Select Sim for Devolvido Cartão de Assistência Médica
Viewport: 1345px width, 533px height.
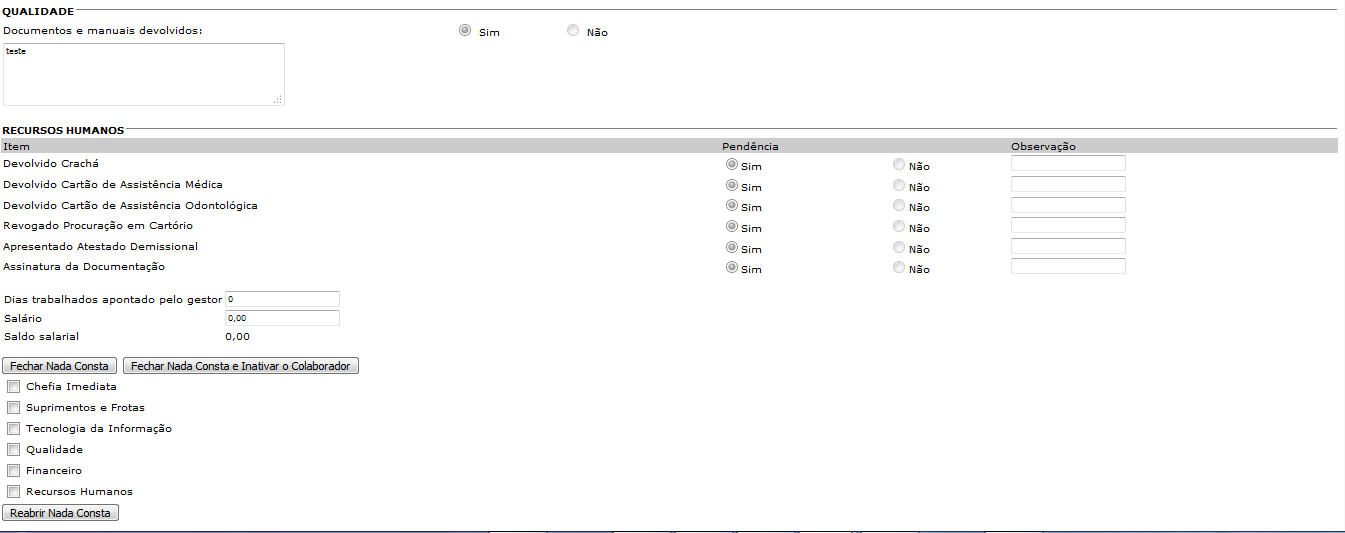coord(731,185)
